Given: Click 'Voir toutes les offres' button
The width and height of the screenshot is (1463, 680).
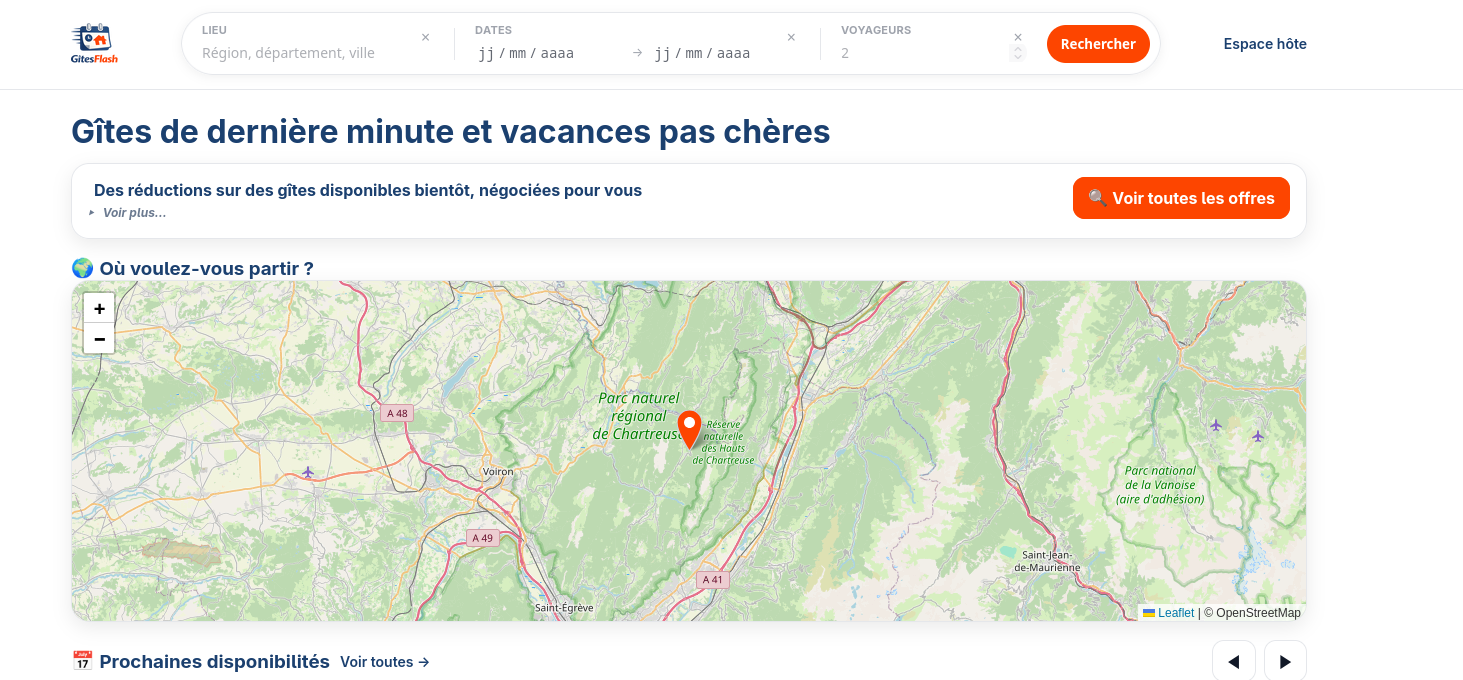Looking at the screenshot, I should tap(1181, 198).
